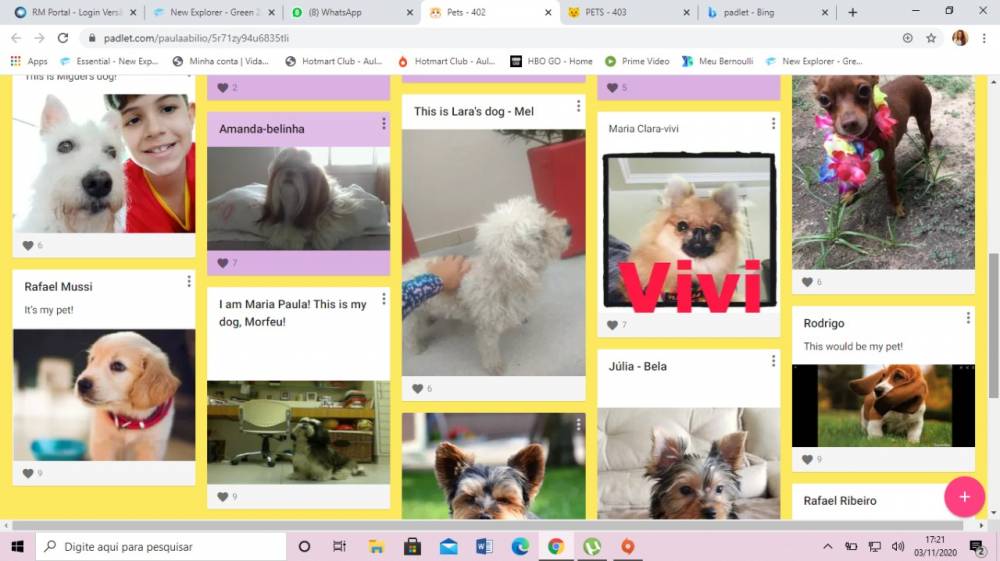This screenshot has height=561, width=1000.
Task: Toggle heart on Rodrigo's post
Action: click(x=807, y=459)
